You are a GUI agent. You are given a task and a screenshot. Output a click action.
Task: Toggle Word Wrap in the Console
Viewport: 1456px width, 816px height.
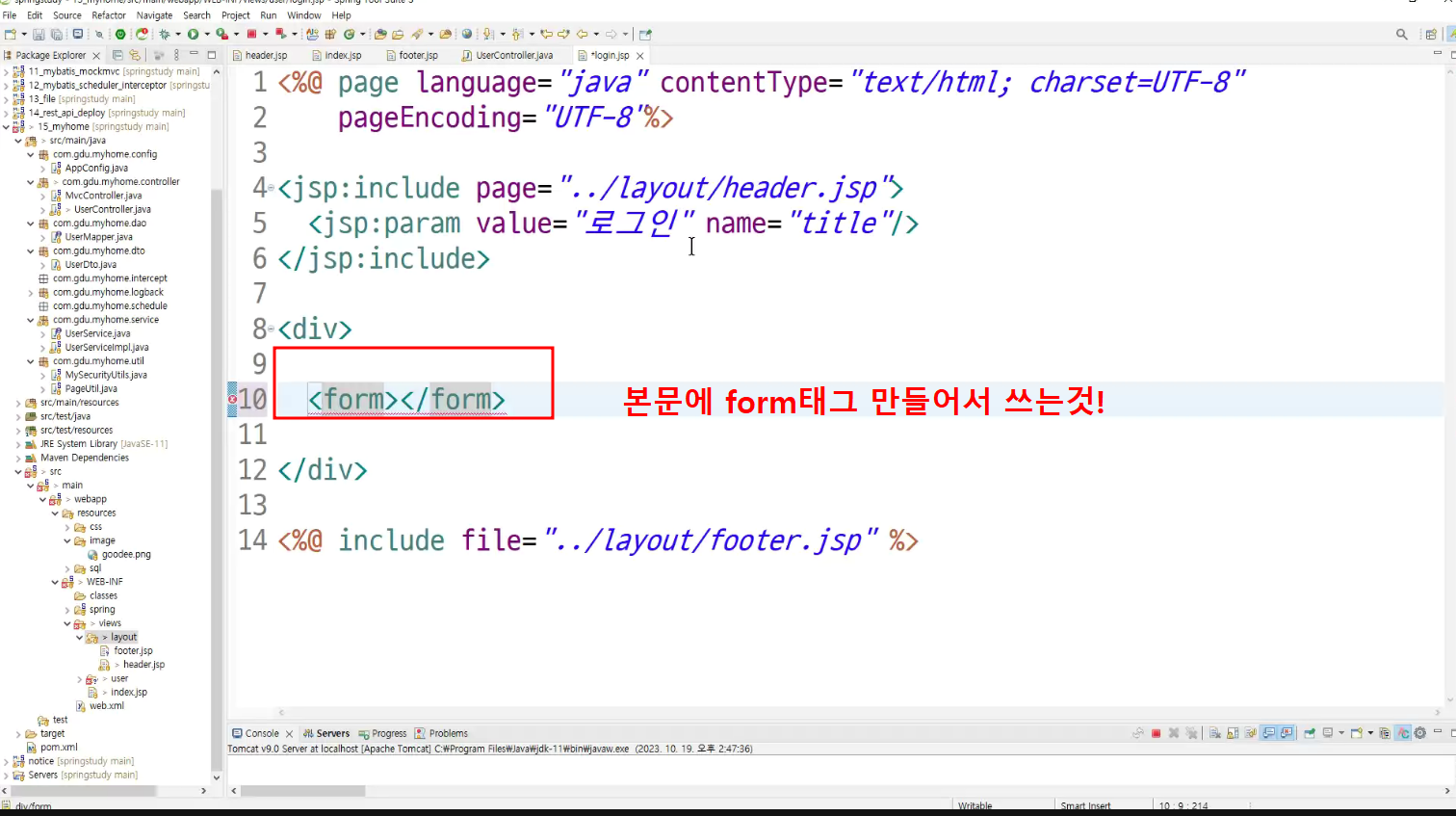(x=1251, y=733)
